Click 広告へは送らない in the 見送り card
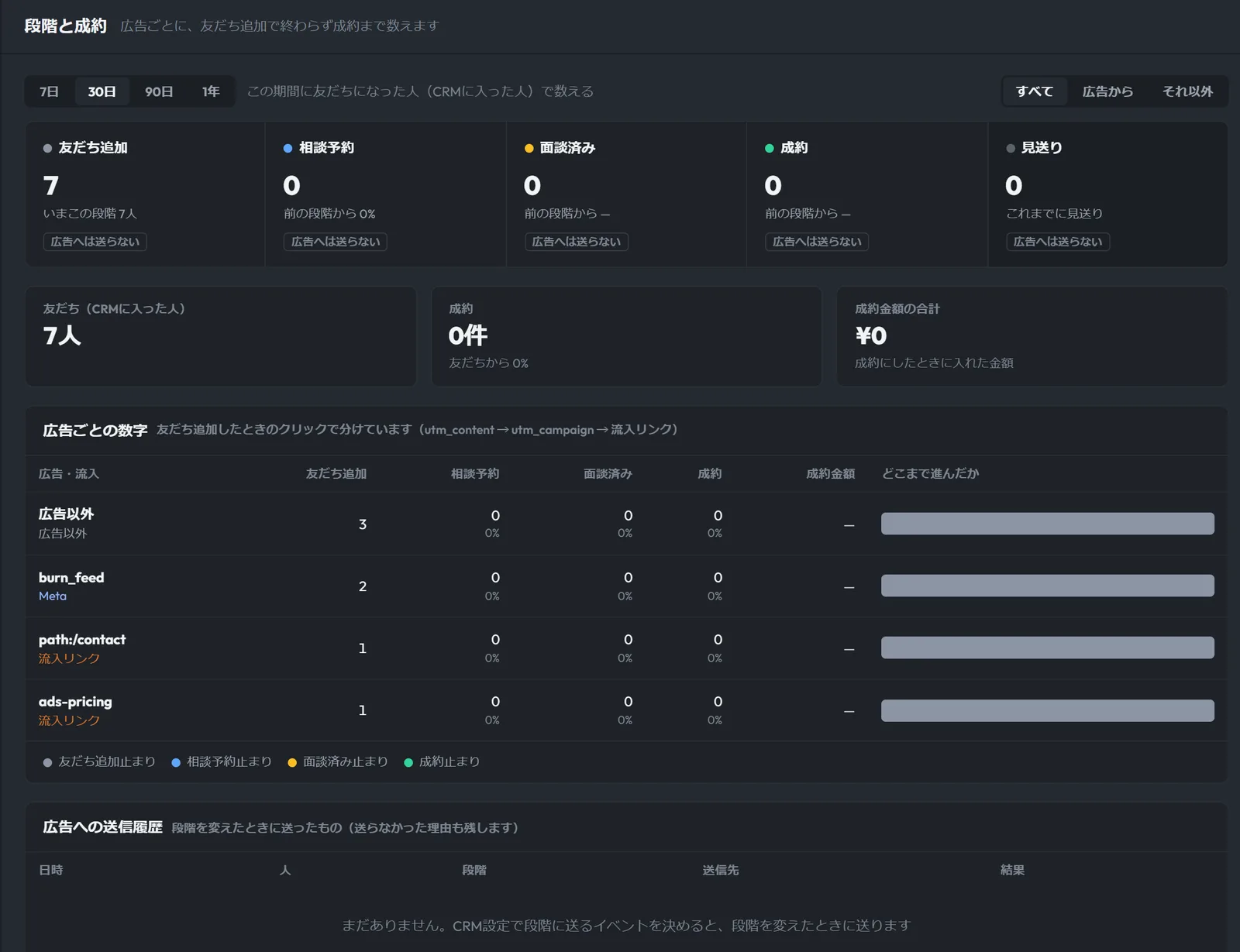The width and height of the screenshot is (1240, 952). pyautogui.click(x=1058, y=242)
